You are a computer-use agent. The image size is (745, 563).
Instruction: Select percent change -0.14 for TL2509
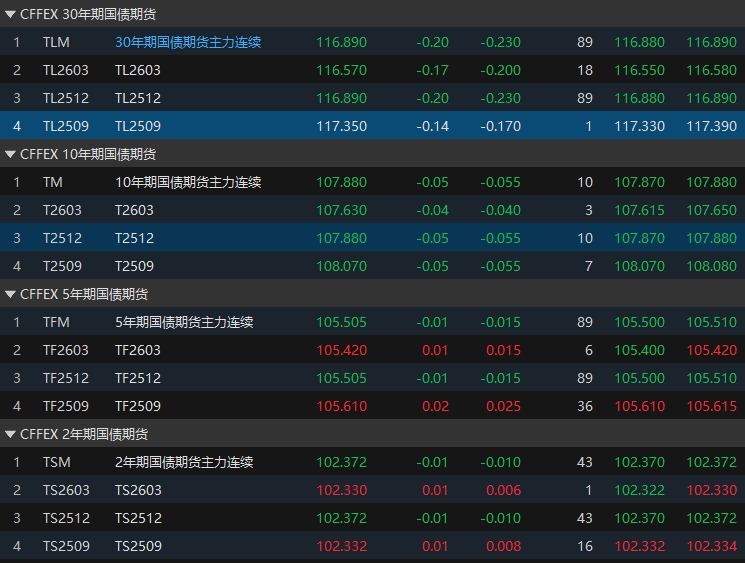click(432, 126)
